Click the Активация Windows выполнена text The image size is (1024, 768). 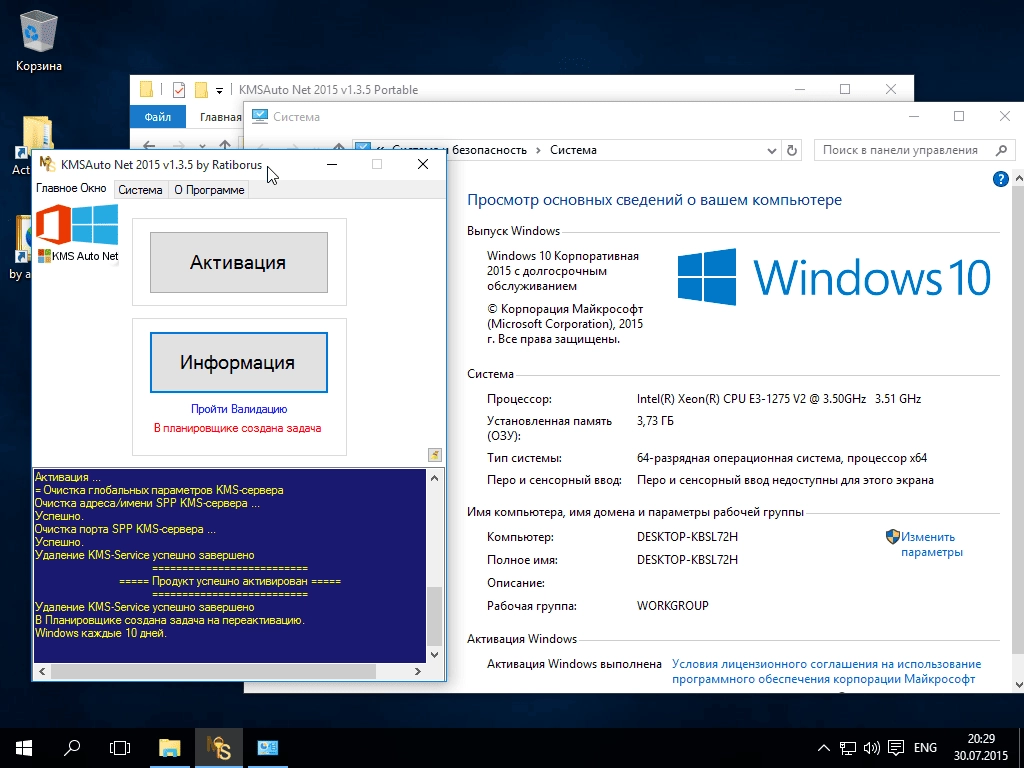(574, 664)
